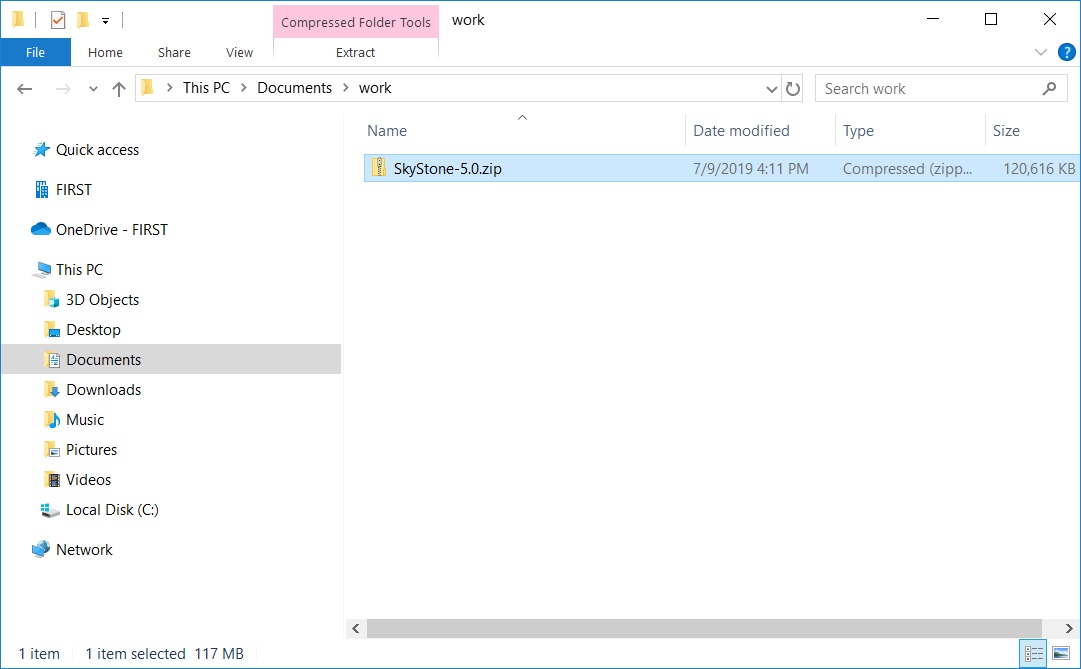
Task: Switch to large thumbnails view icon
Action: pos(1061,654)
